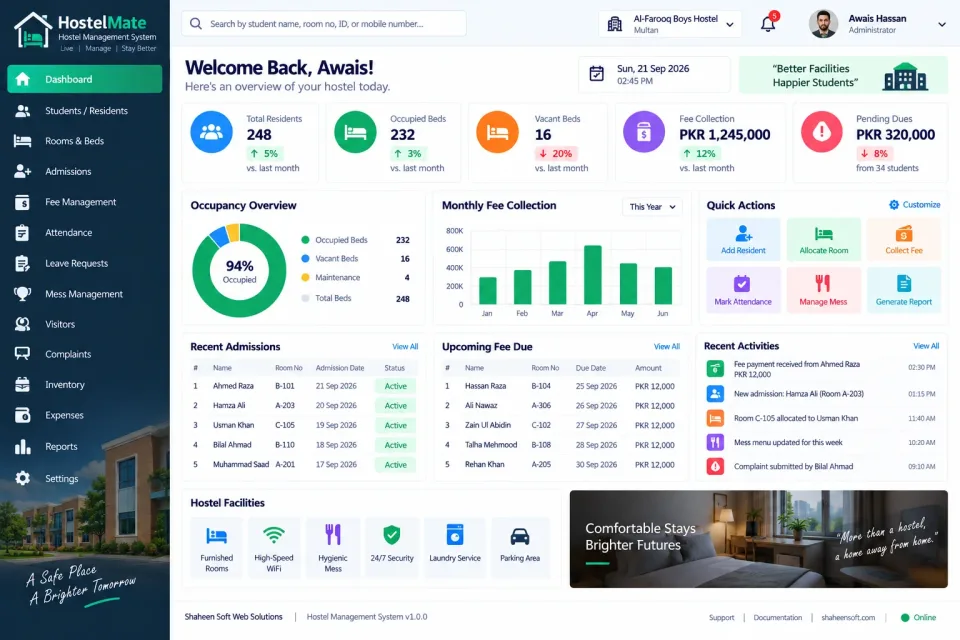
Task: Open Mess Management in sidebar
Action: (x=84, y=294)
